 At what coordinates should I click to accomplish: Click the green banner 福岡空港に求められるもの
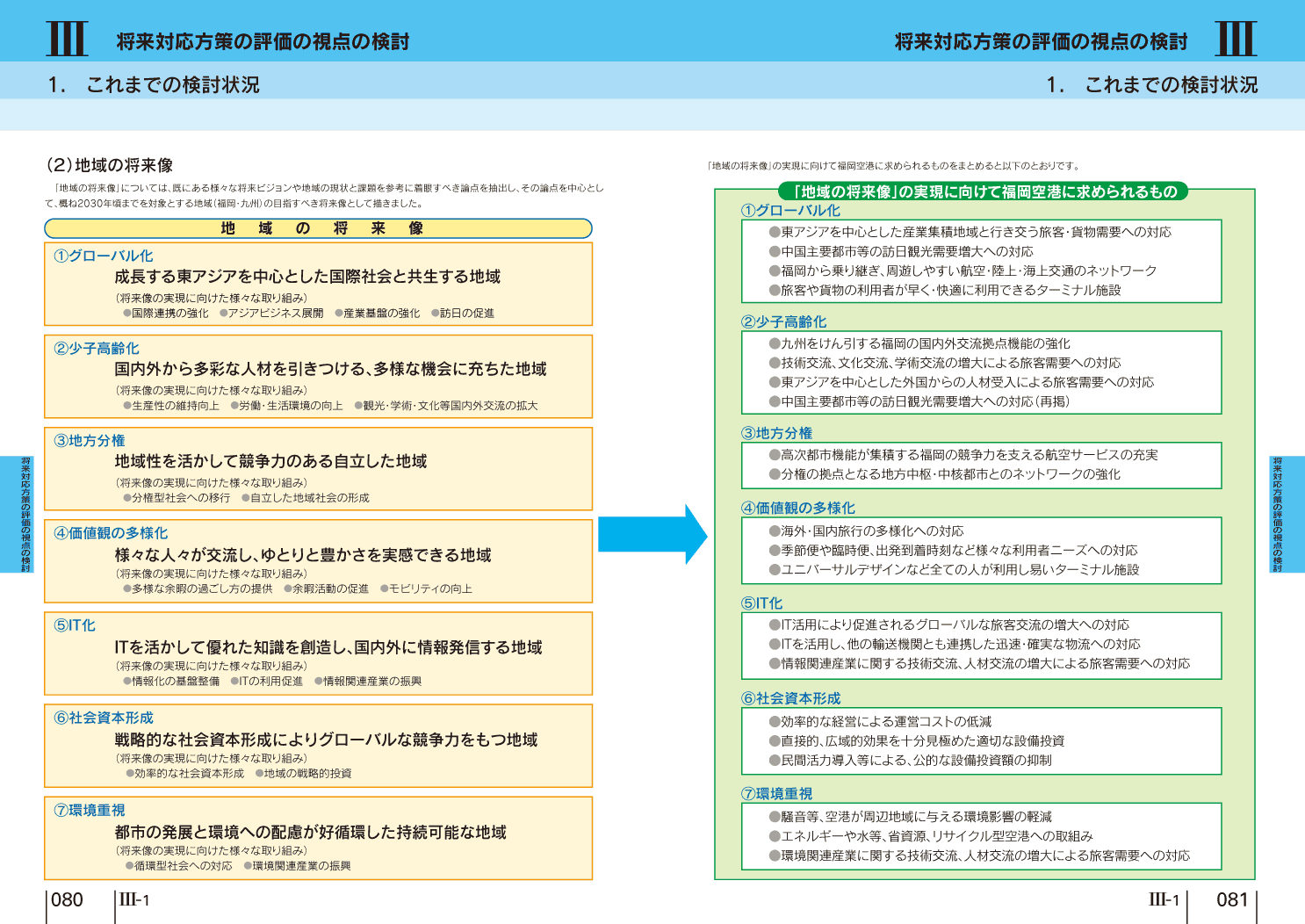(x=984, y=191)
